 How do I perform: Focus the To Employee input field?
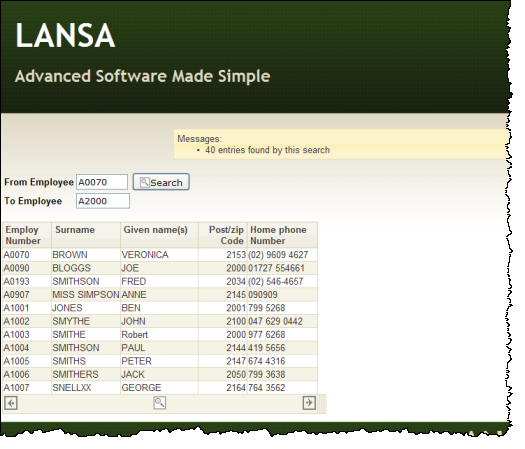[x=103, y=201]
